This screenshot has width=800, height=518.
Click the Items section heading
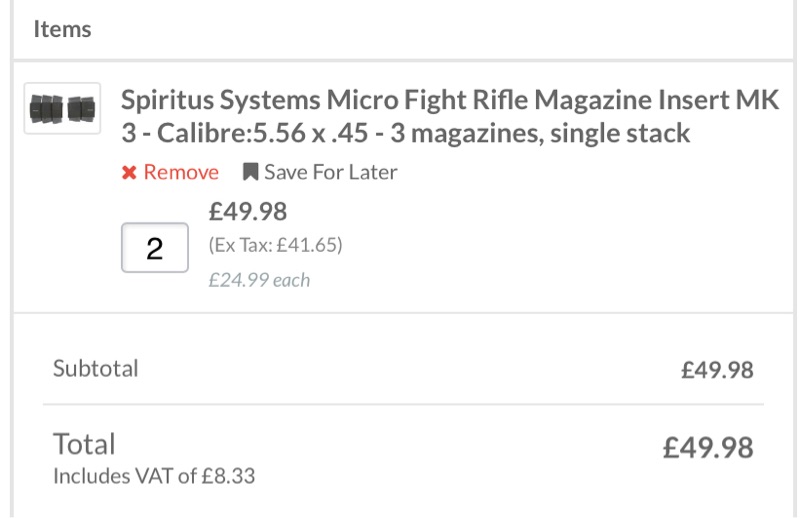pyautogui.click(x=62, y=29)
